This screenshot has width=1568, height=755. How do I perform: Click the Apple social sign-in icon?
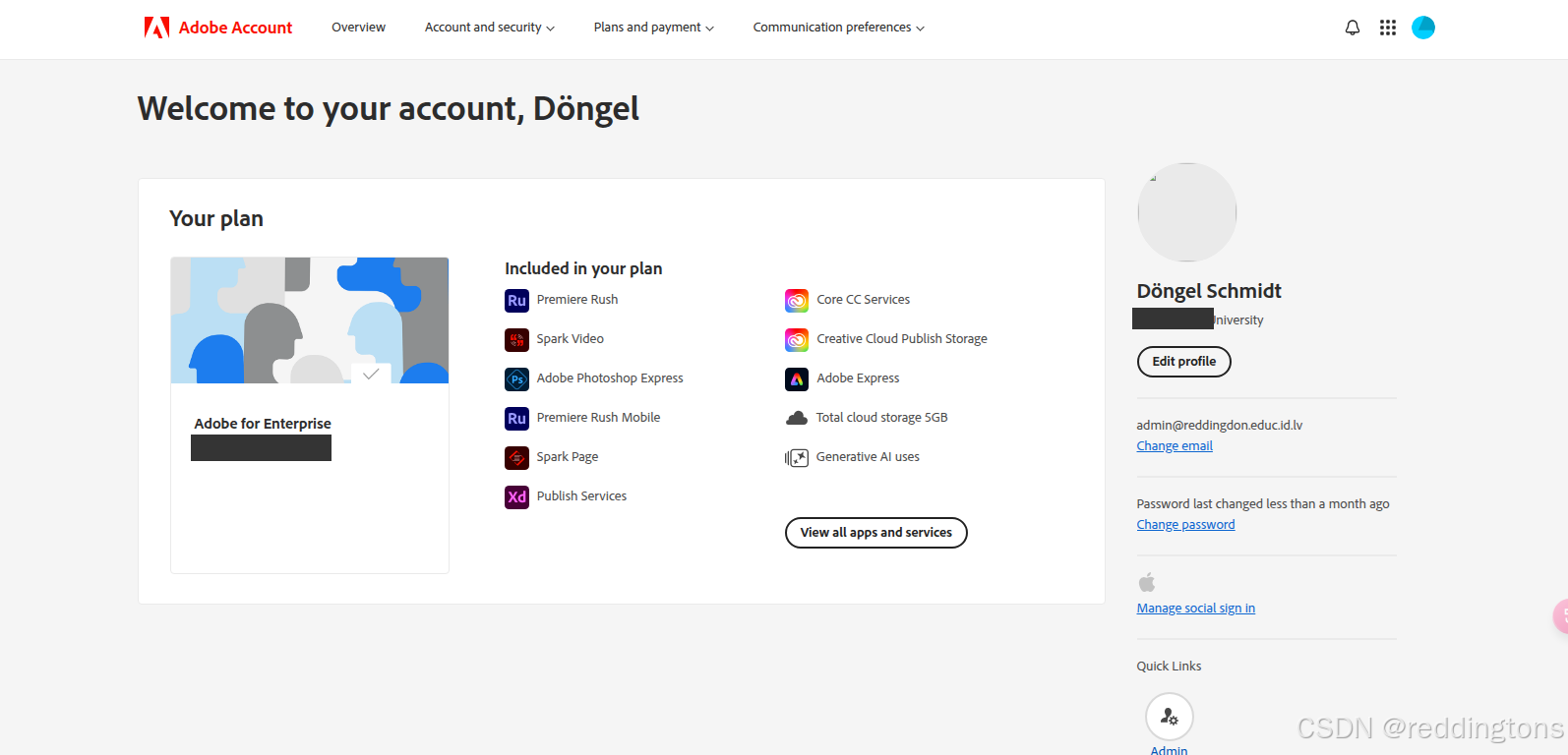[x=1147, y=582]
